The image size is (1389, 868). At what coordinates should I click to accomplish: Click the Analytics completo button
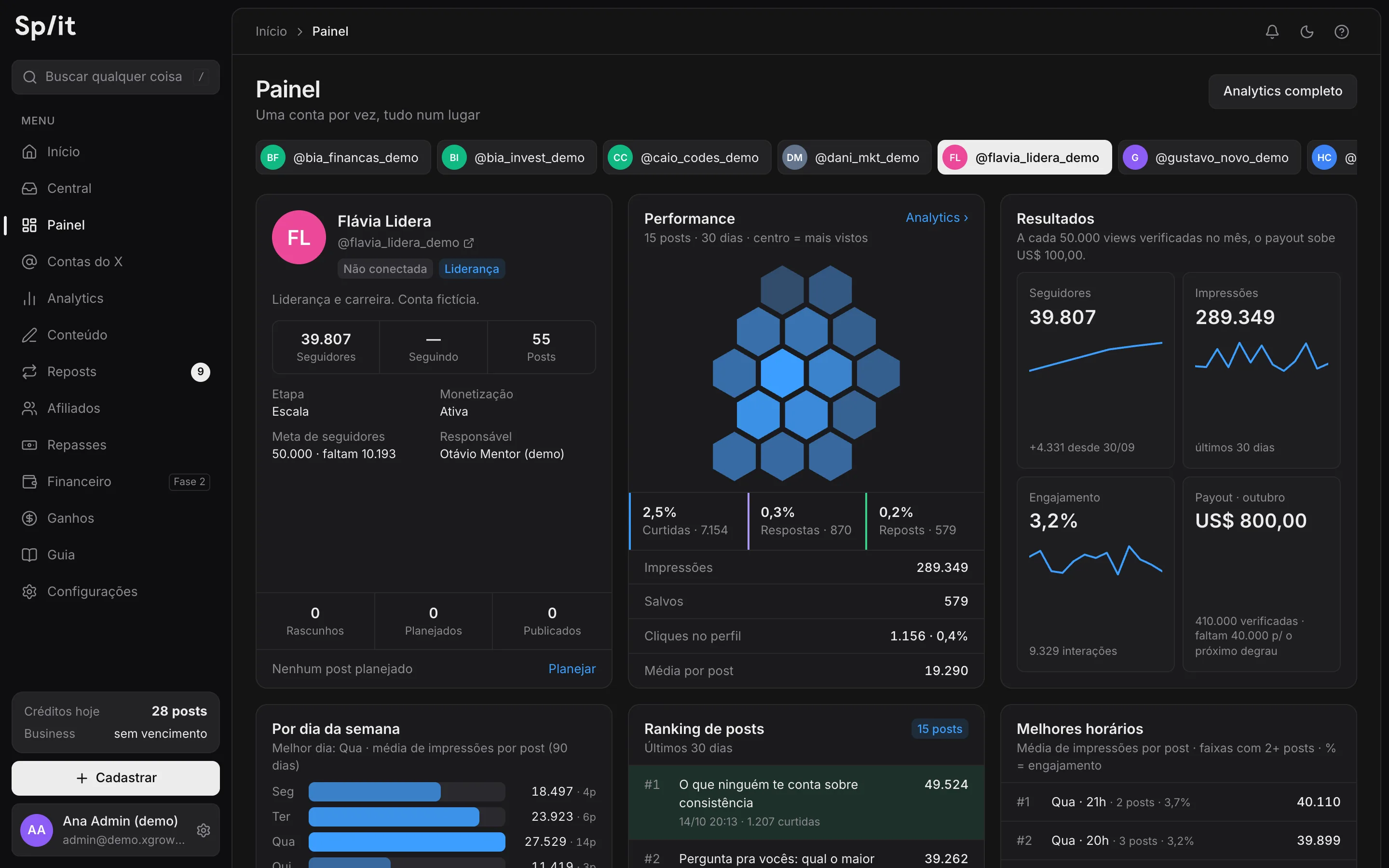[1282, 91]
